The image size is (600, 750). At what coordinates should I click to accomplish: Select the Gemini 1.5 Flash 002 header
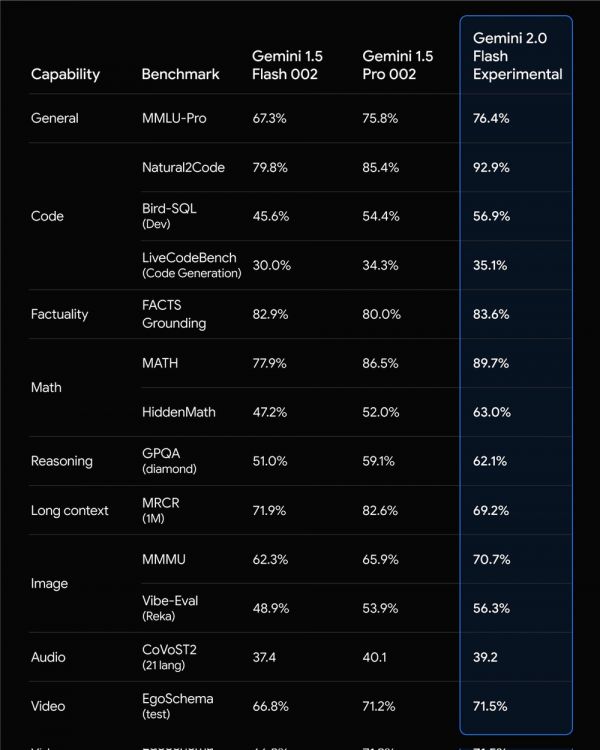(287, 65)
